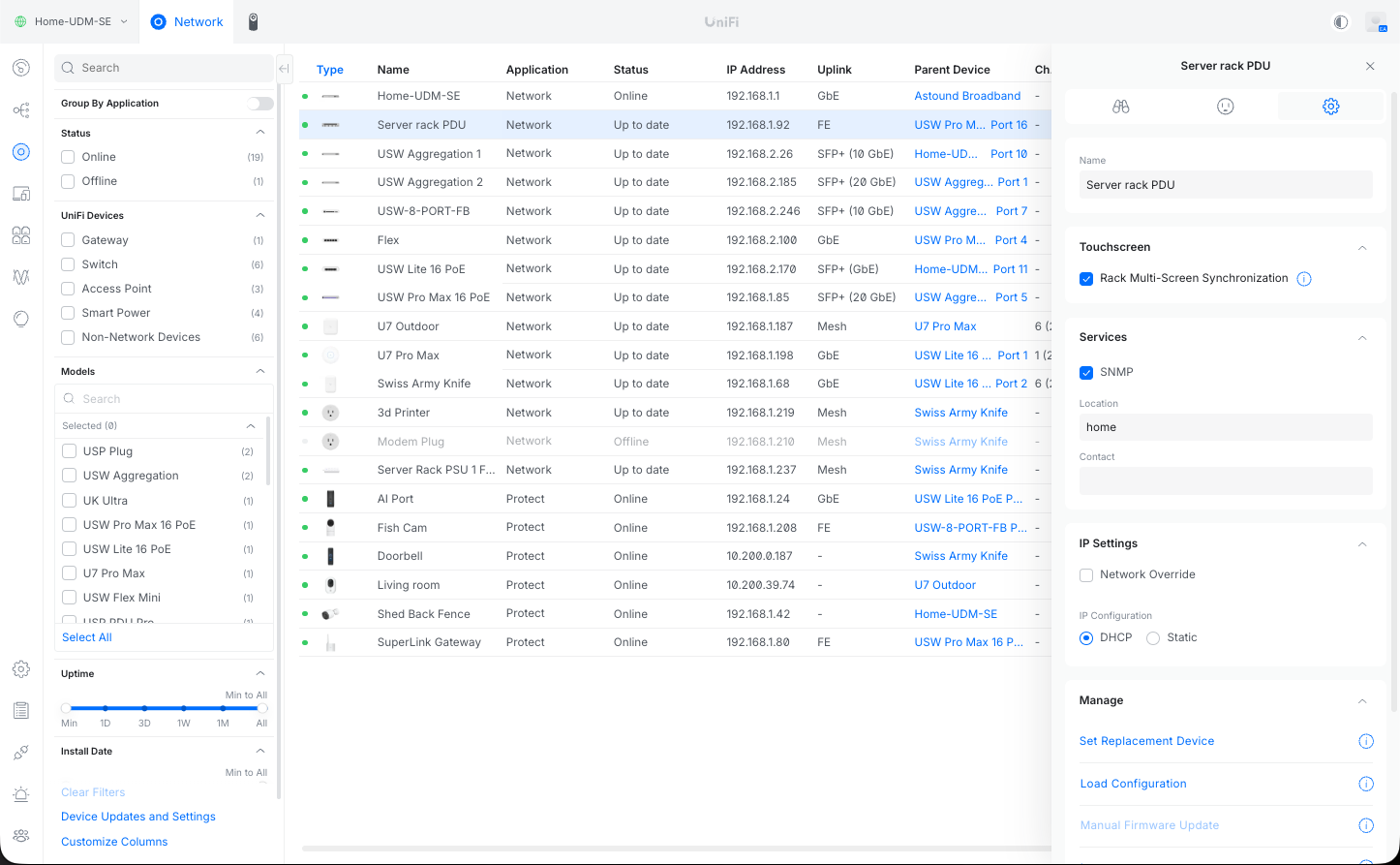
Task: Open the outlet tab in device panel
Action: click(x=1226, y=107)
